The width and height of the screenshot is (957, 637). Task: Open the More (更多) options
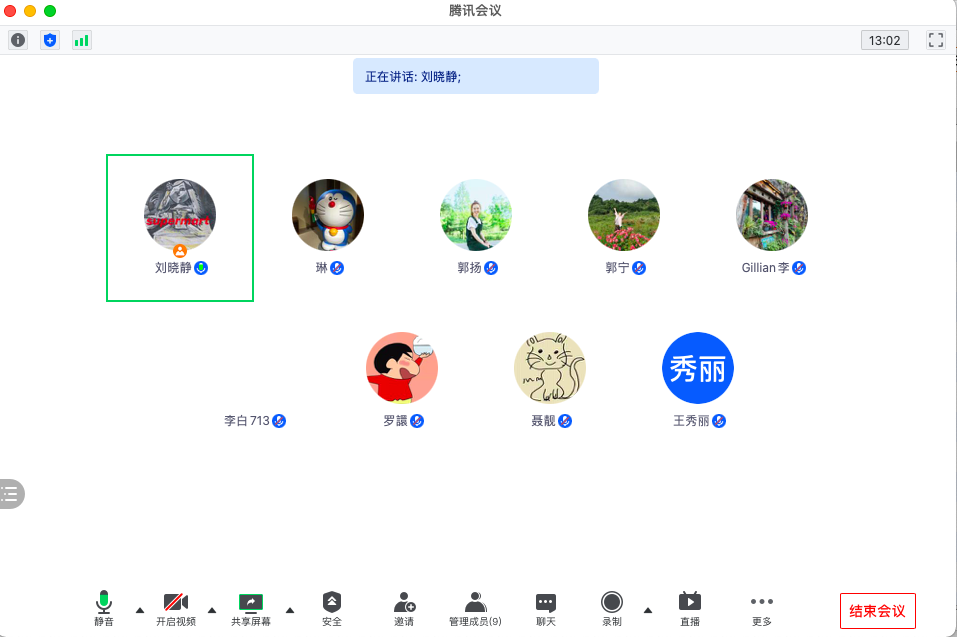pyautogui.click(x=762, y=608)
